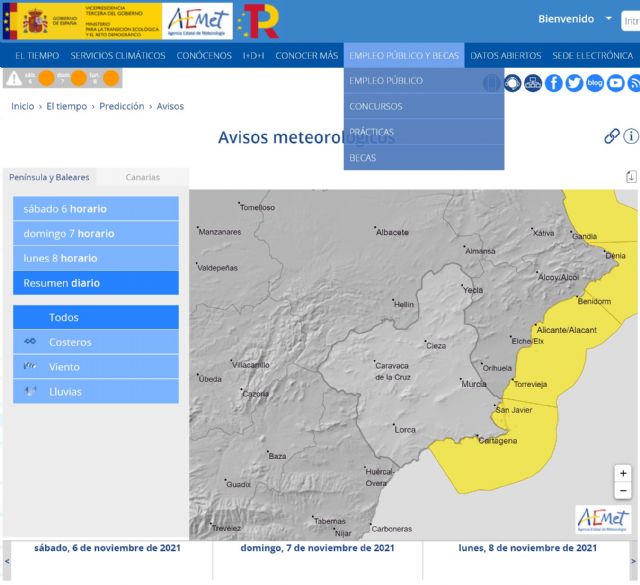Click the warning triangle alert icon
640x585 pixels.
[14, 78]
